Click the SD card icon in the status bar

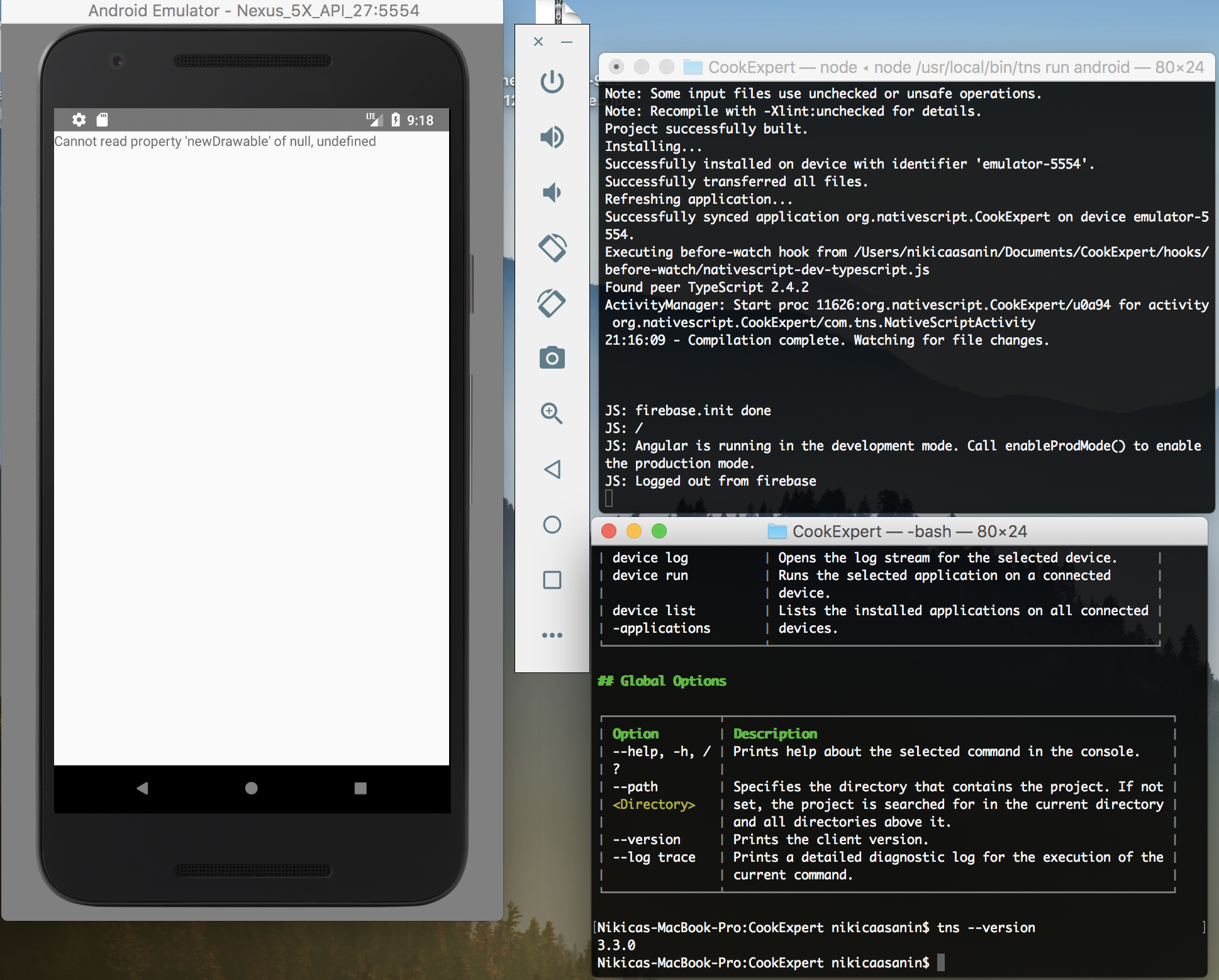102,120
